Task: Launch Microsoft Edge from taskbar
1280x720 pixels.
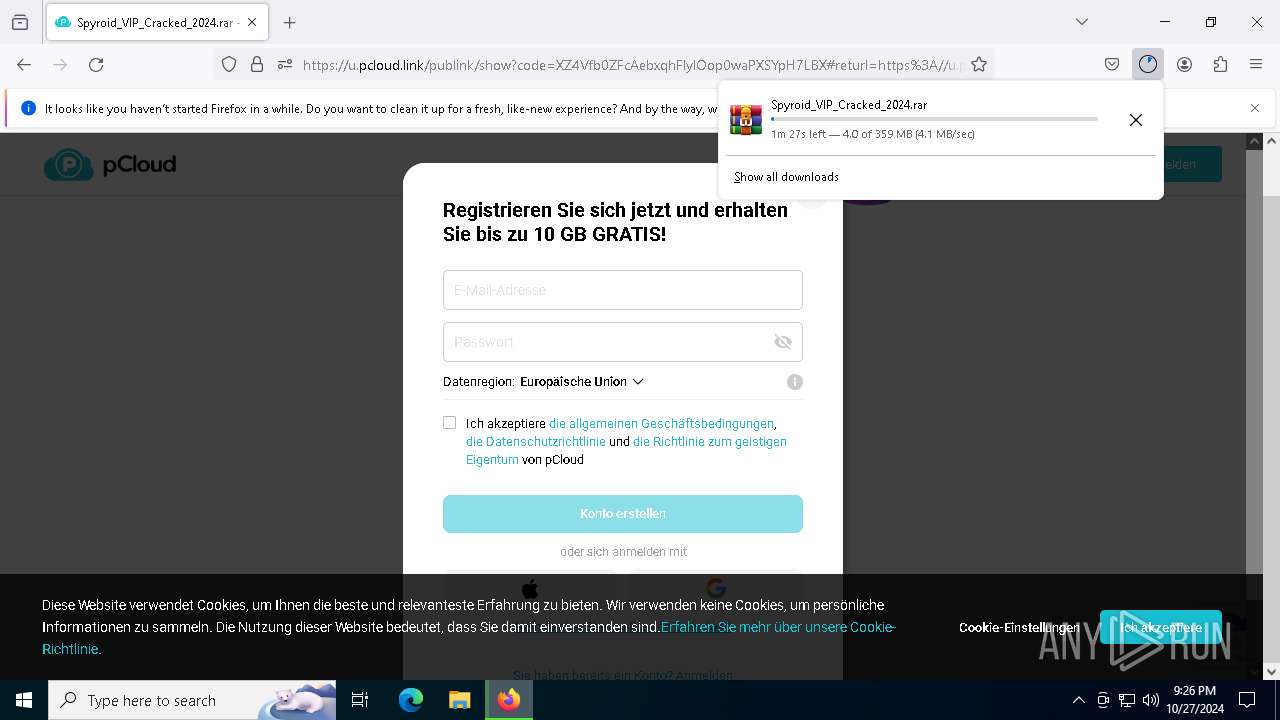Action: coord(411,700)
